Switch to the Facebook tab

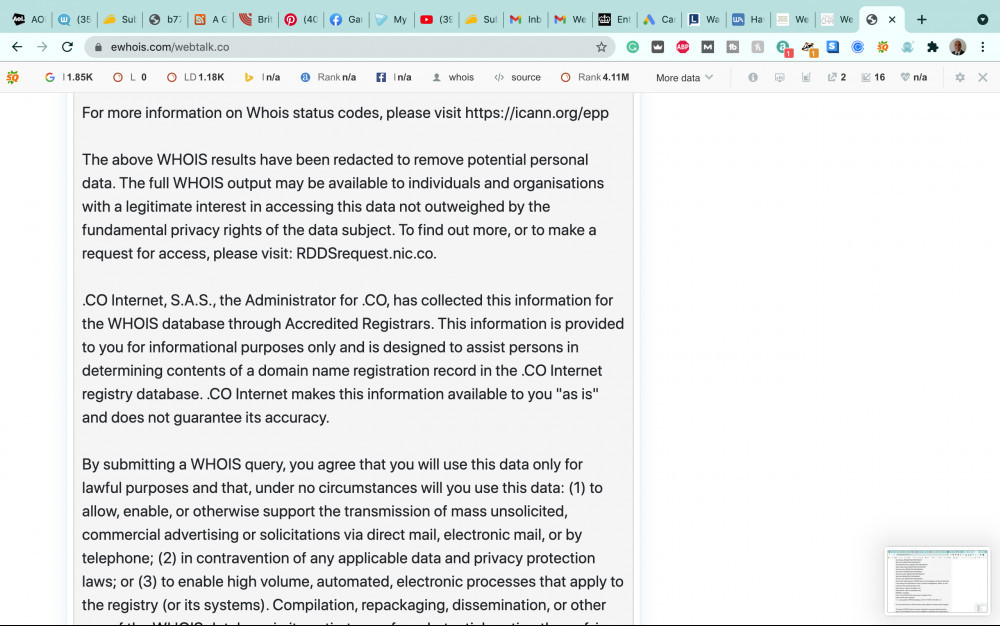coord(346,20)
